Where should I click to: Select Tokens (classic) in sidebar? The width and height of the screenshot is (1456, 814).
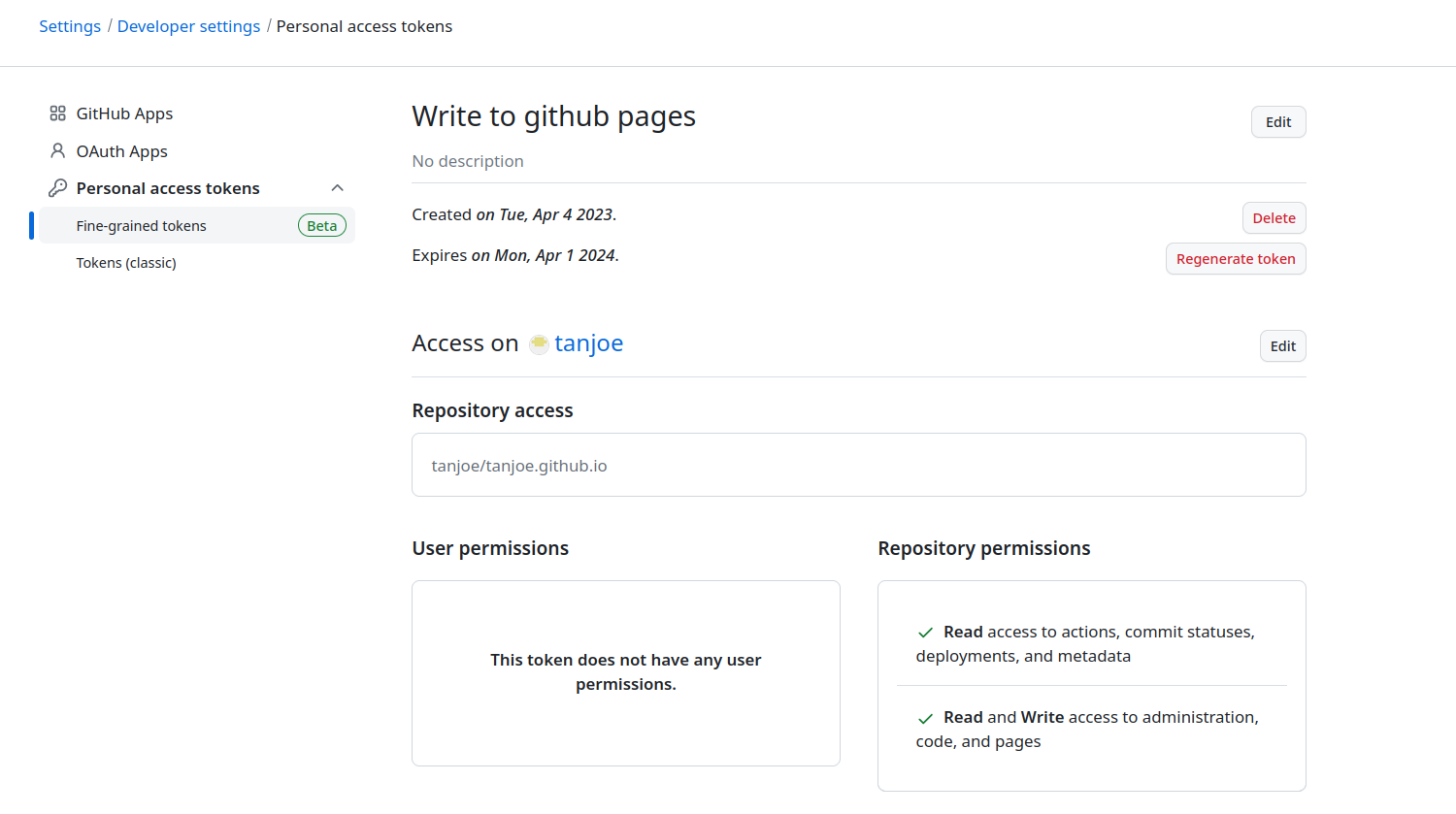(x=126, y=263)
